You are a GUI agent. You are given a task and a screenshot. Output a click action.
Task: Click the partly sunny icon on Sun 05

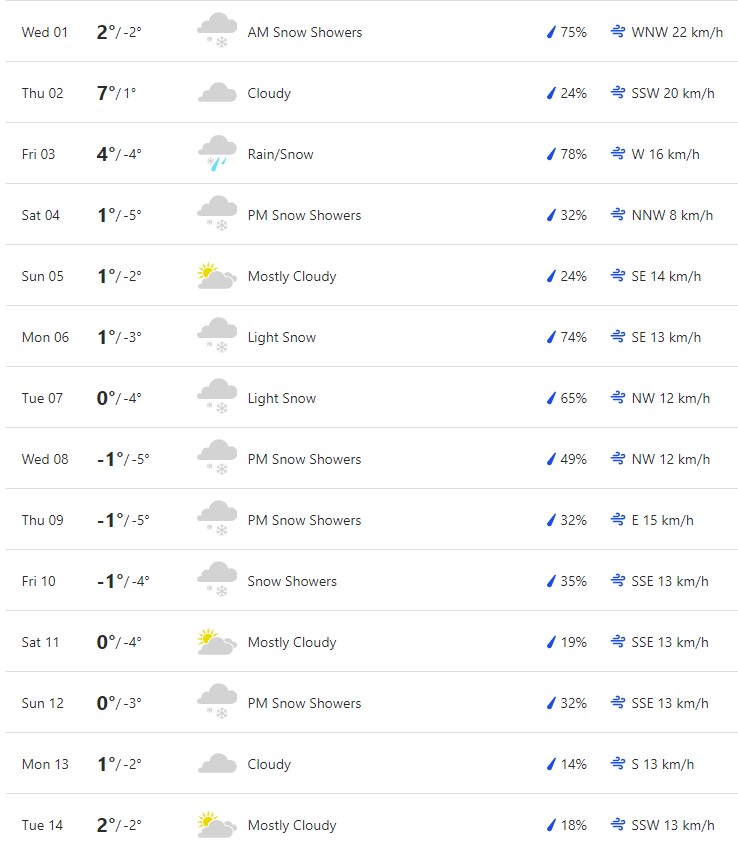point(217,276)
